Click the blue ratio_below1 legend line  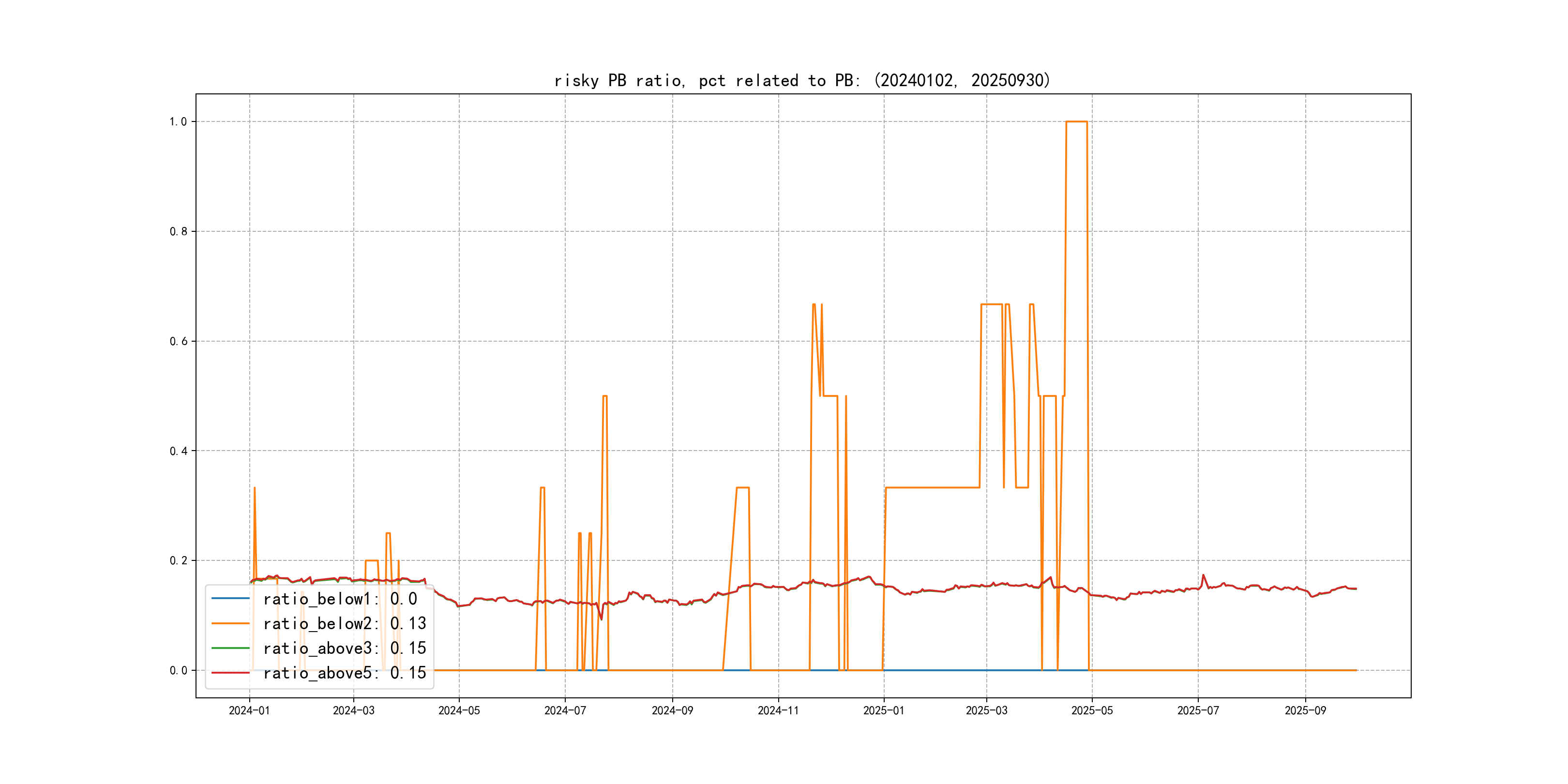click(230, 598)
